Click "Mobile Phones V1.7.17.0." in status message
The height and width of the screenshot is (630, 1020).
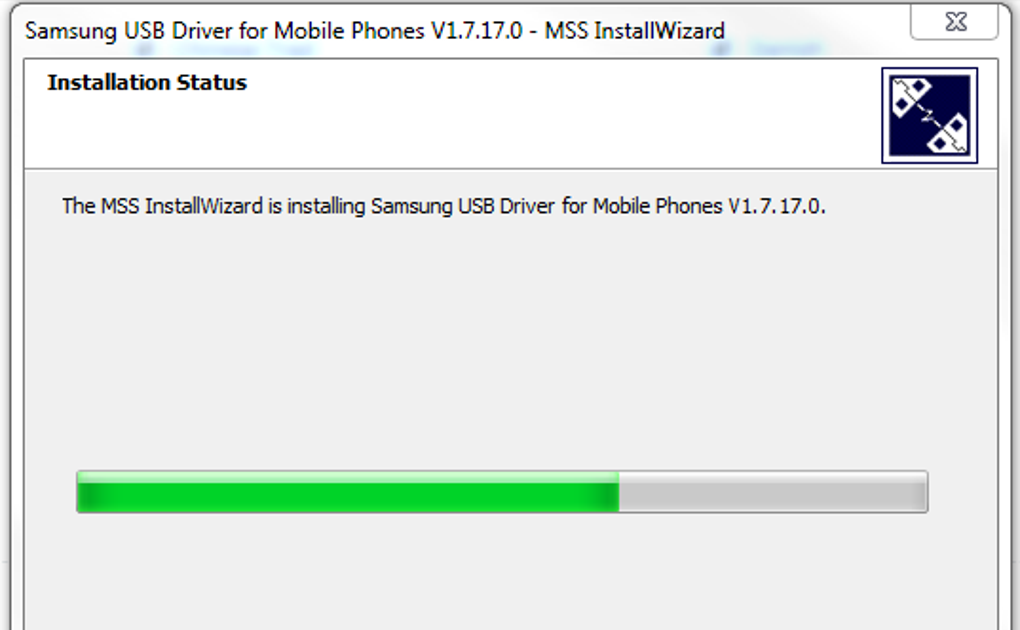[x=709, y=206]
